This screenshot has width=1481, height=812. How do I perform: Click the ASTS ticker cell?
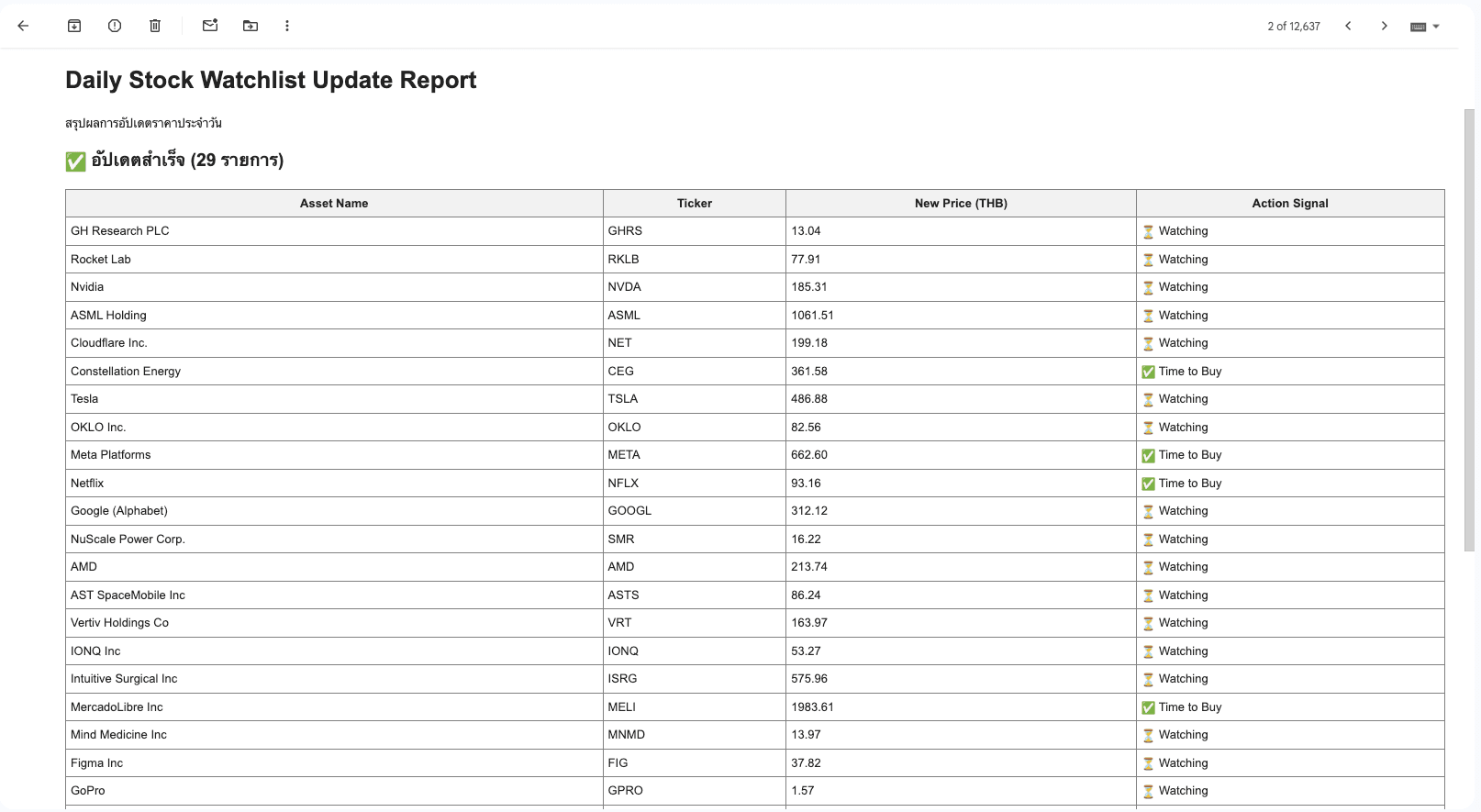[695, 595]
